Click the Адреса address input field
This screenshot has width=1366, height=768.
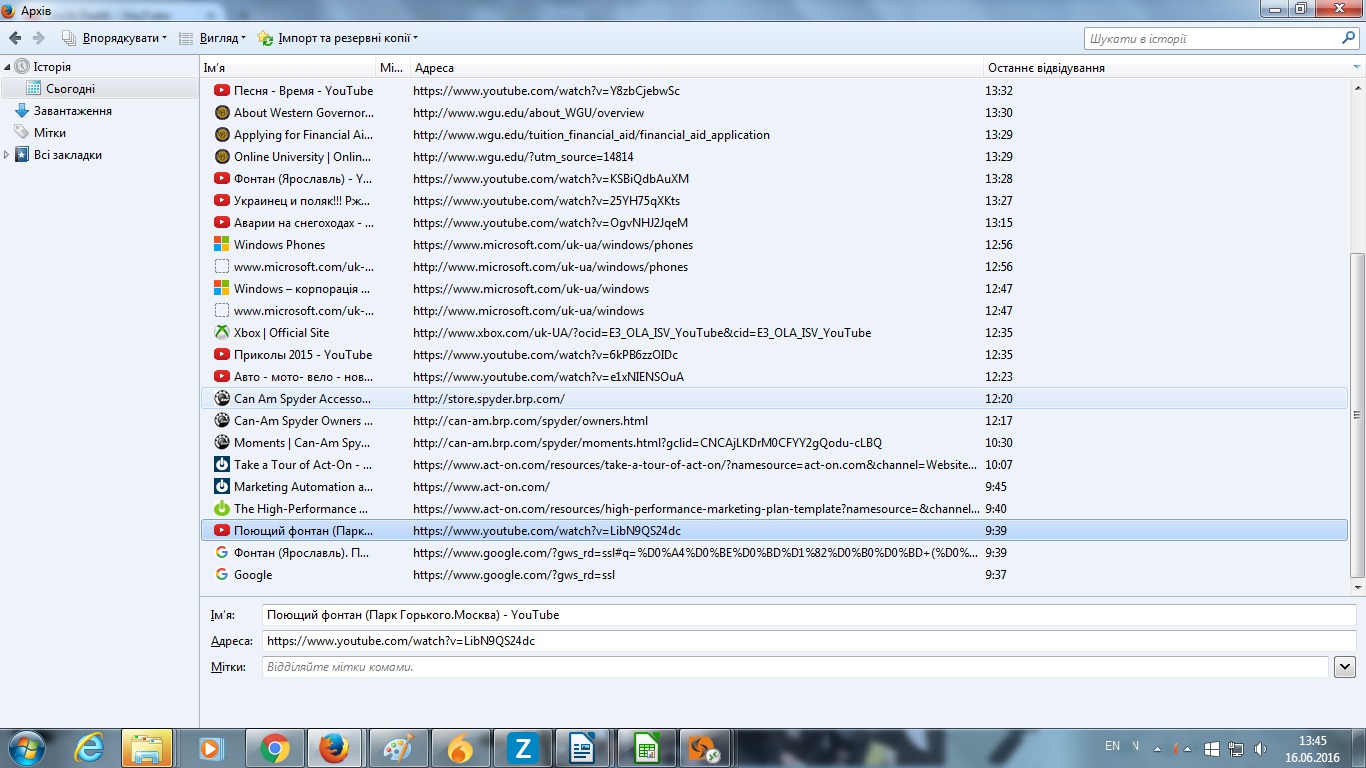pyautogui.click(x=809, y=641)
